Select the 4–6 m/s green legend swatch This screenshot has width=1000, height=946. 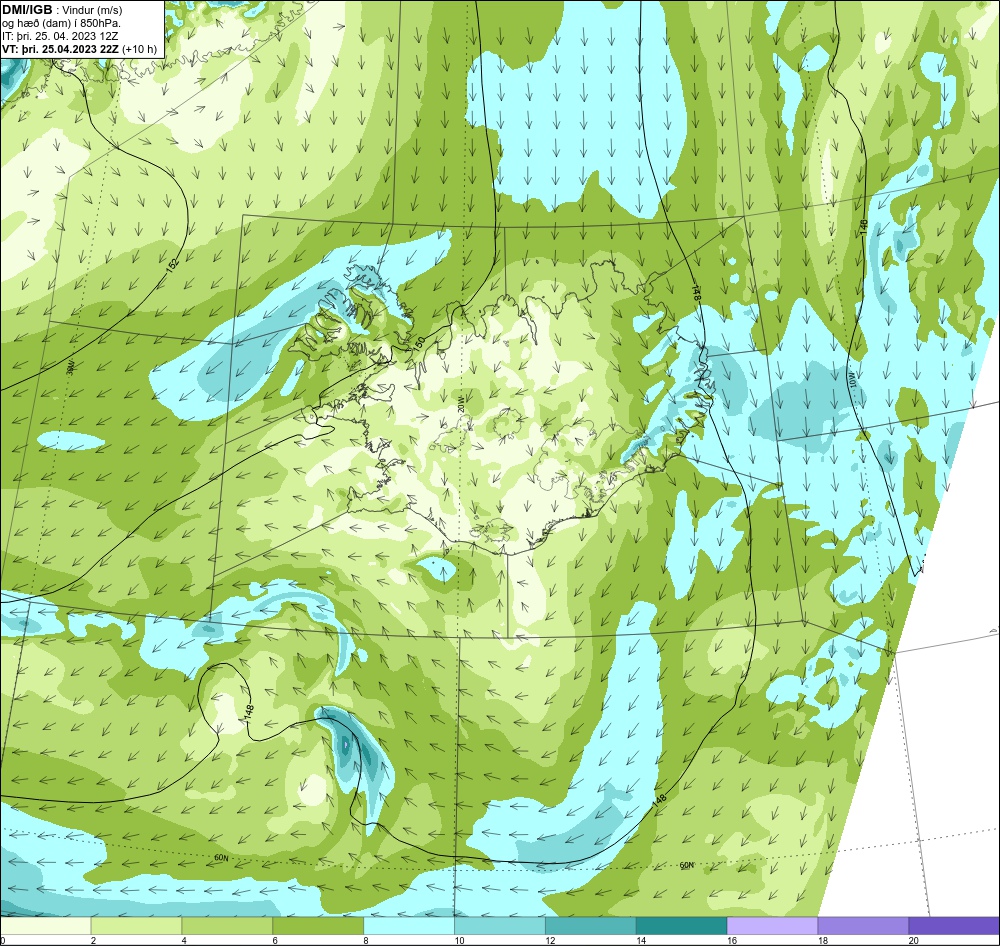click(227, 925)
